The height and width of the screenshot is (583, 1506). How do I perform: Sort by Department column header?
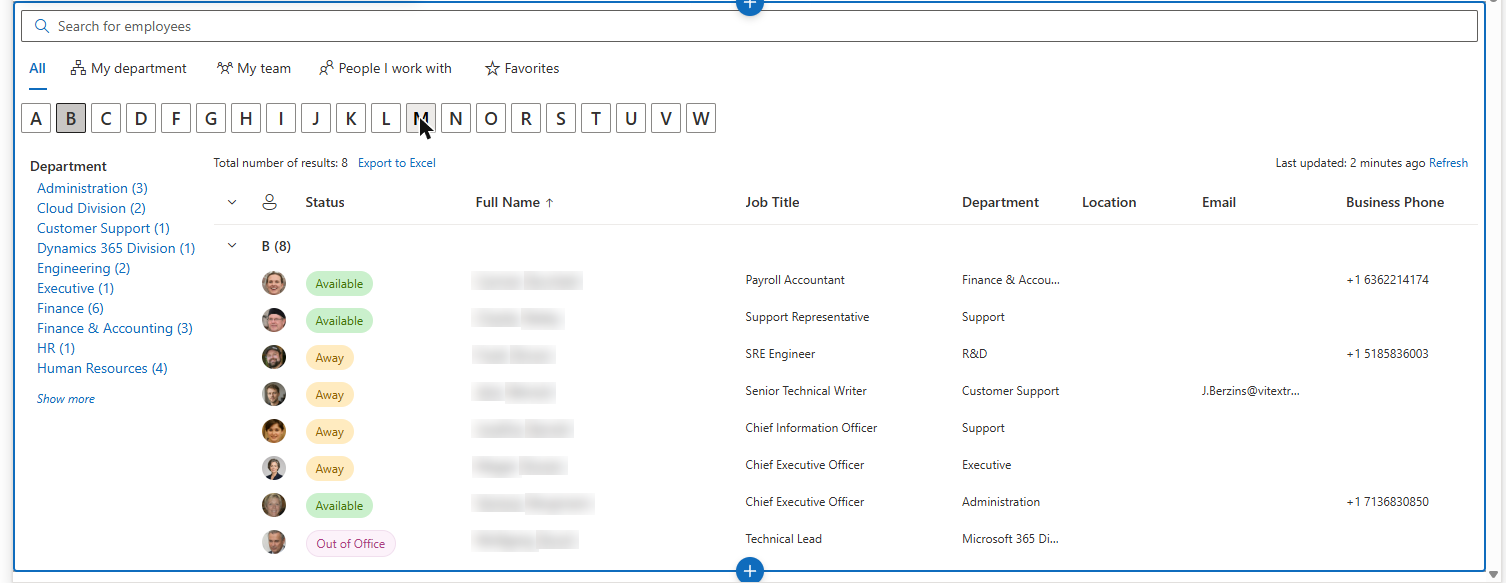(x=1000, y=202)
